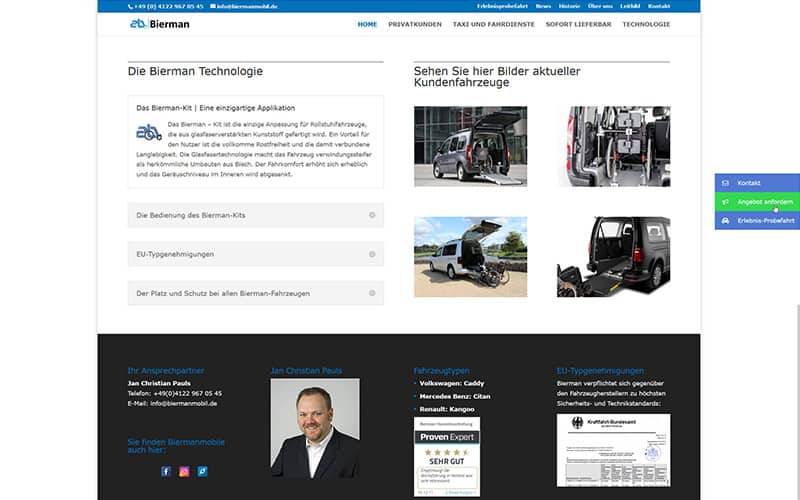Click footer telephone number text
Viewport: 800px width, 500px height.
click(x=188, y=393)
